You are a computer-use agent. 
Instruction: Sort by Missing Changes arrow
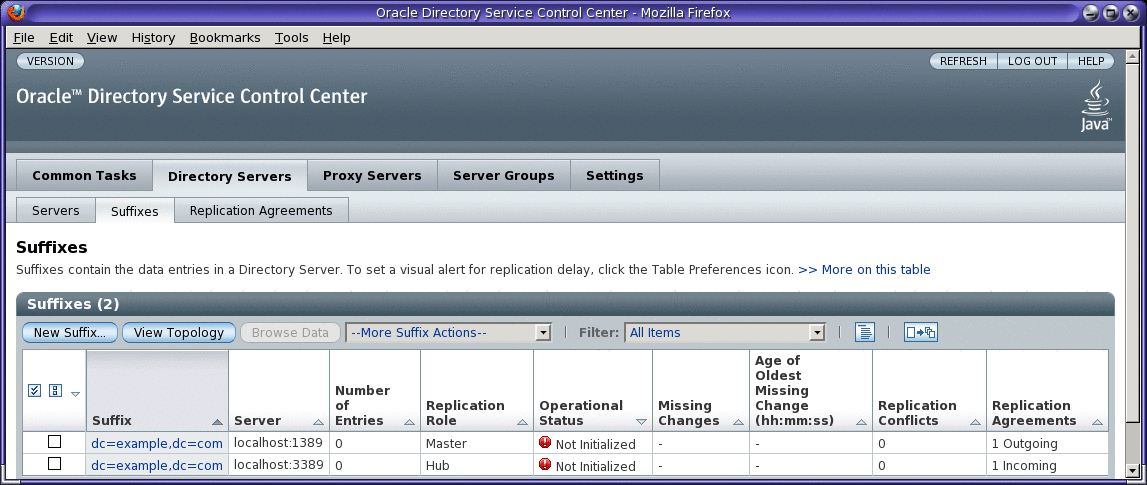[738, 422]
